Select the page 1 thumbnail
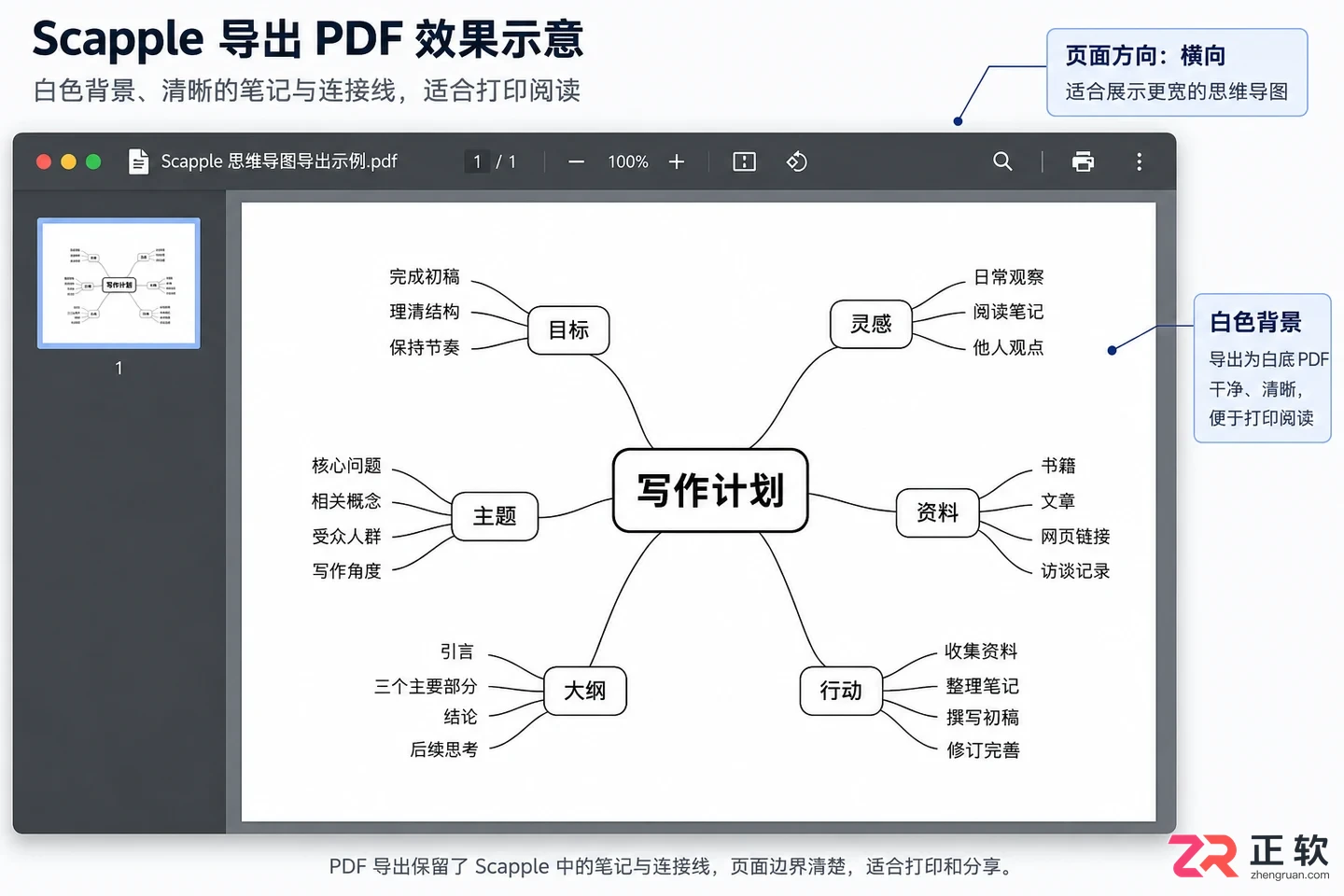The height and width of the screenshot is (896, 1344). pyautogui.click(x=119, y=283)
